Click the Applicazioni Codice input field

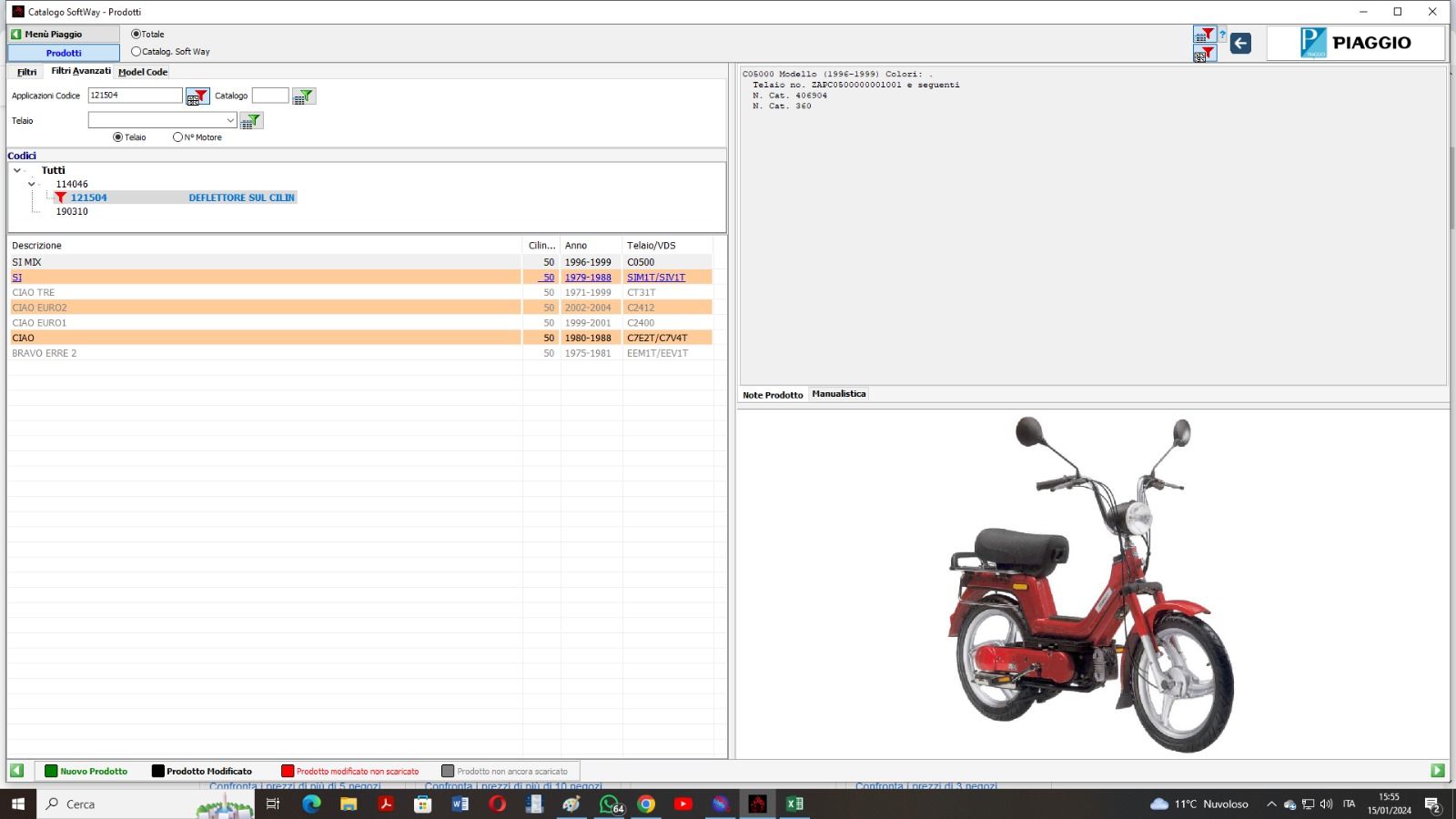tap(135, 96)
